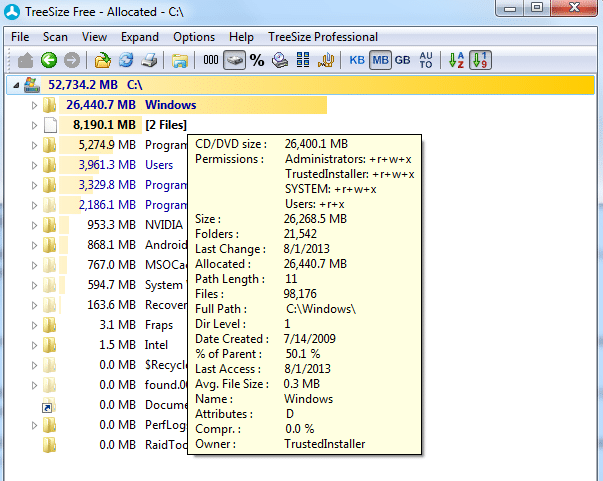The width and height of the screenshot is (603, 481).
Task: Select the Windows row label
Action: point(171,105)
